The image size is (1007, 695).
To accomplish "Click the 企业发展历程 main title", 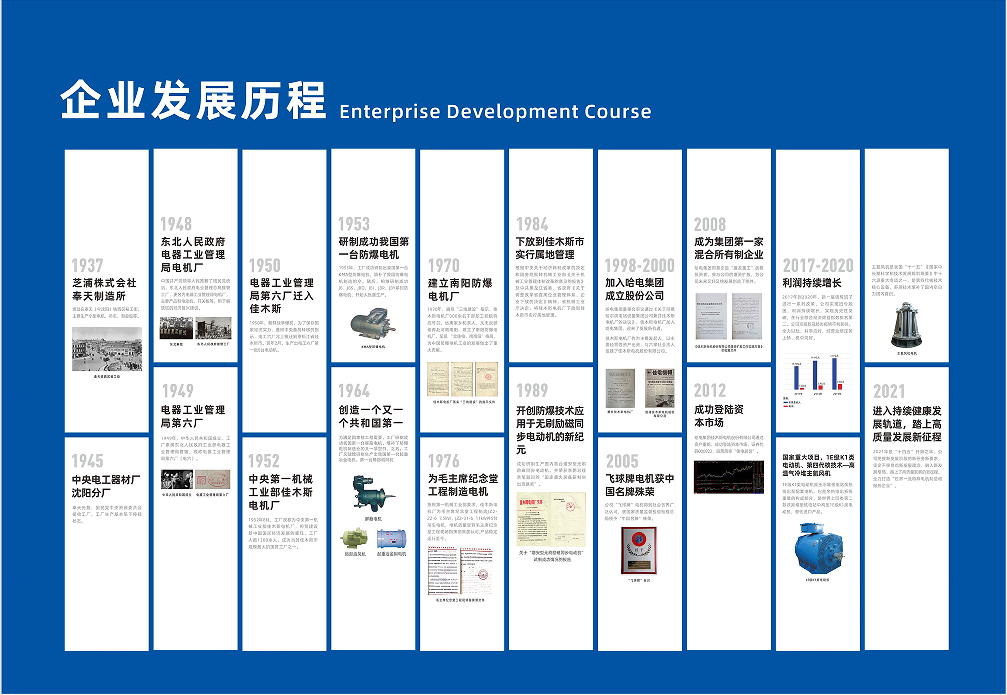I will [x=193, y=101].
